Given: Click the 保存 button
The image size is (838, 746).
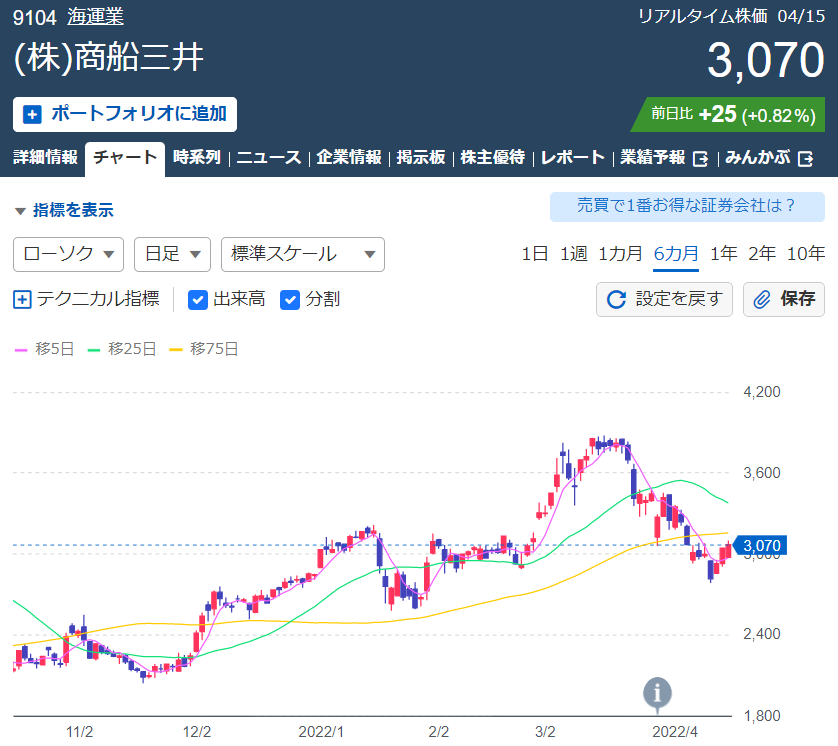Looking at the screenshot, I should [783, 299].
